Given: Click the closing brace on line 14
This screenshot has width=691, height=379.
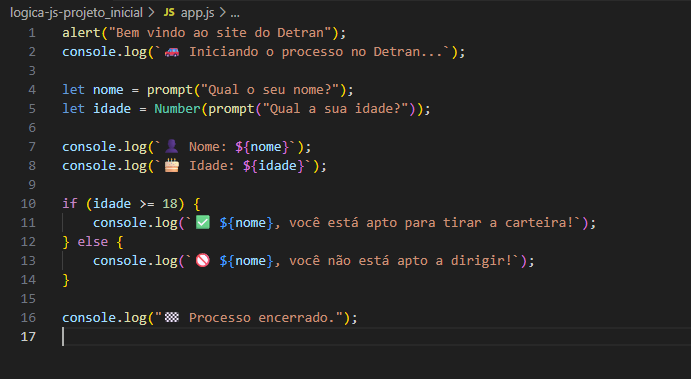Looking at the screenshot, I should click(66, 280).
